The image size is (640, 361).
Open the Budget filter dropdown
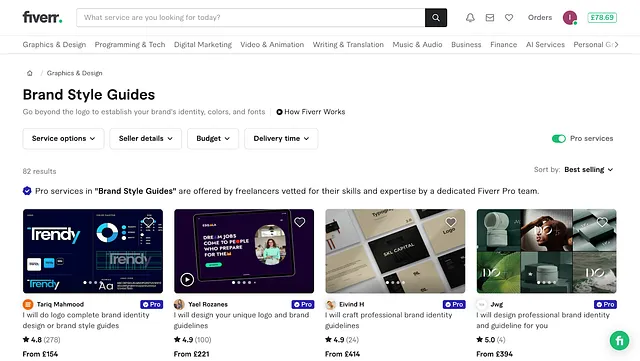213,138
